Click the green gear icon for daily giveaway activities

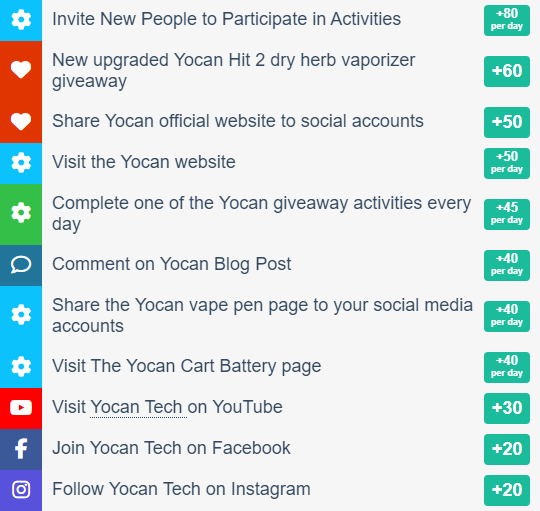(21, 213)
